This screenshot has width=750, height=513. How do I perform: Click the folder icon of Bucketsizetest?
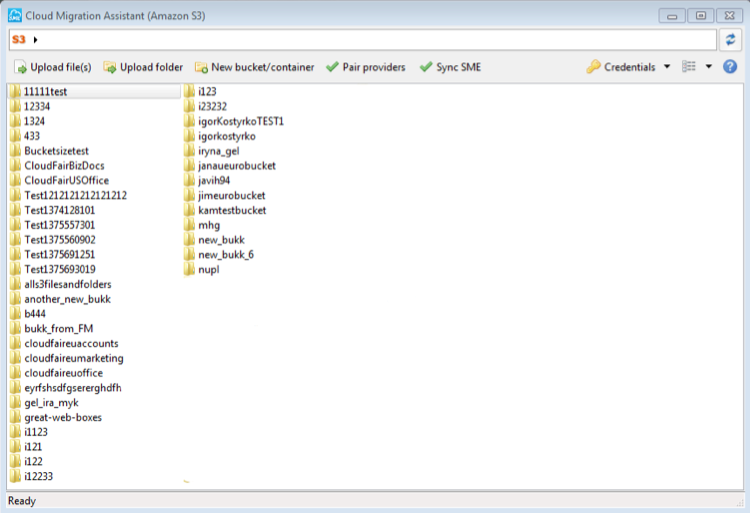(x=15, y=151)
